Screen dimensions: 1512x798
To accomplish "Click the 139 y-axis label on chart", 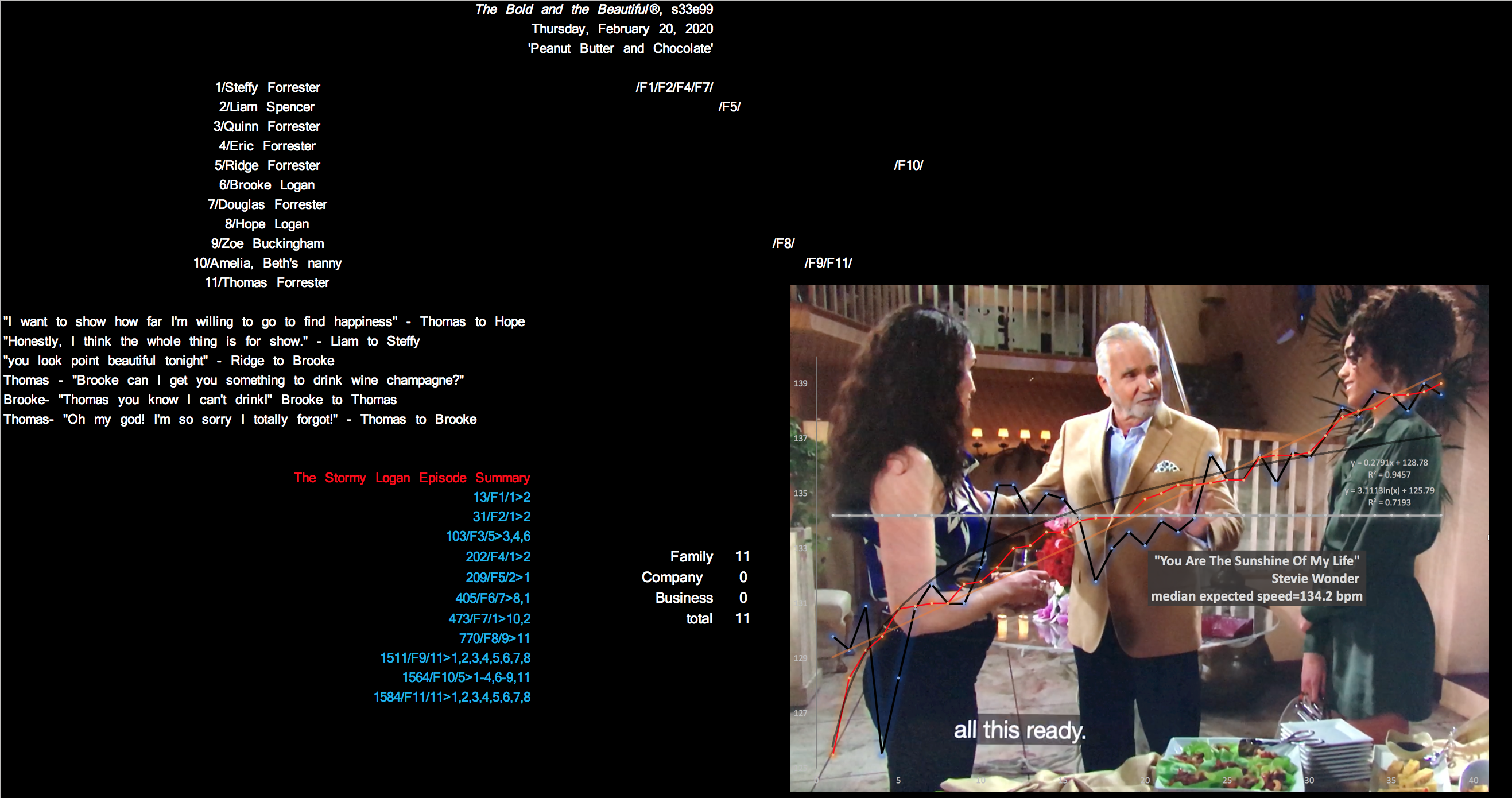I will 800,383.
